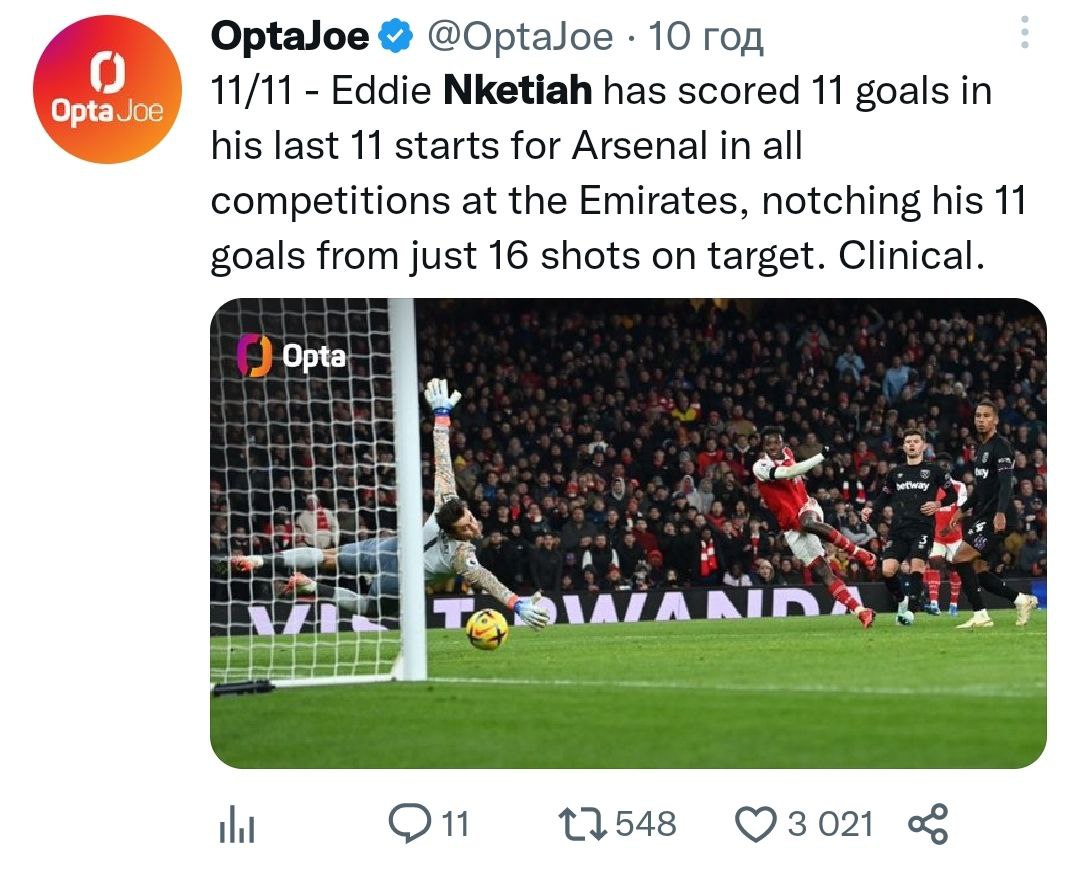View tweet analytics bar chart icon
The width and height of the screenshot is (1080, 877).
coord(237,825)
